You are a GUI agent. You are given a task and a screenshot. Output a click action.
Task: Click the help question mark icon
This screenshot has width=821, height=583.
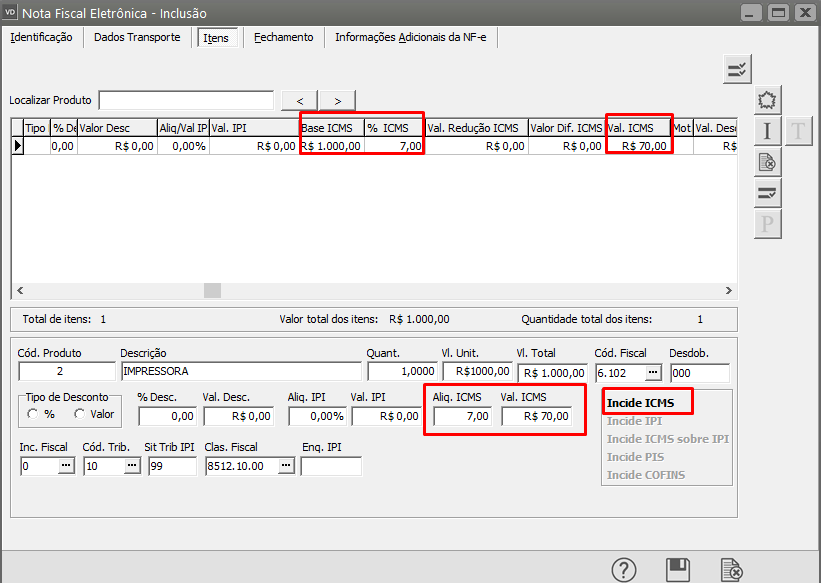point(624,570)
